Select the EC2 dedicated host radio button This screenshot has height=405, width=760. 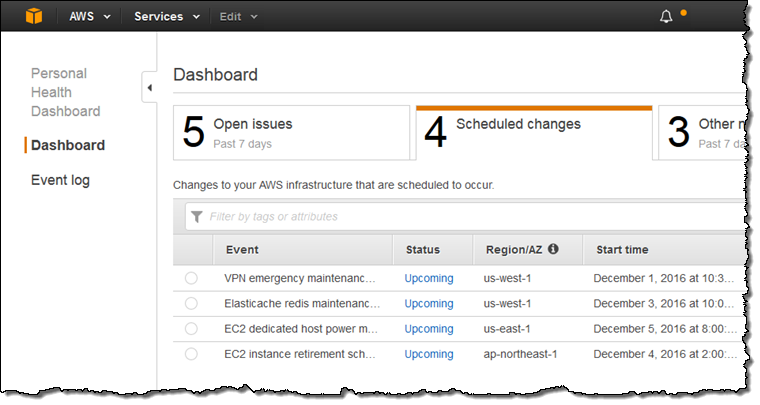coord(191,328)
